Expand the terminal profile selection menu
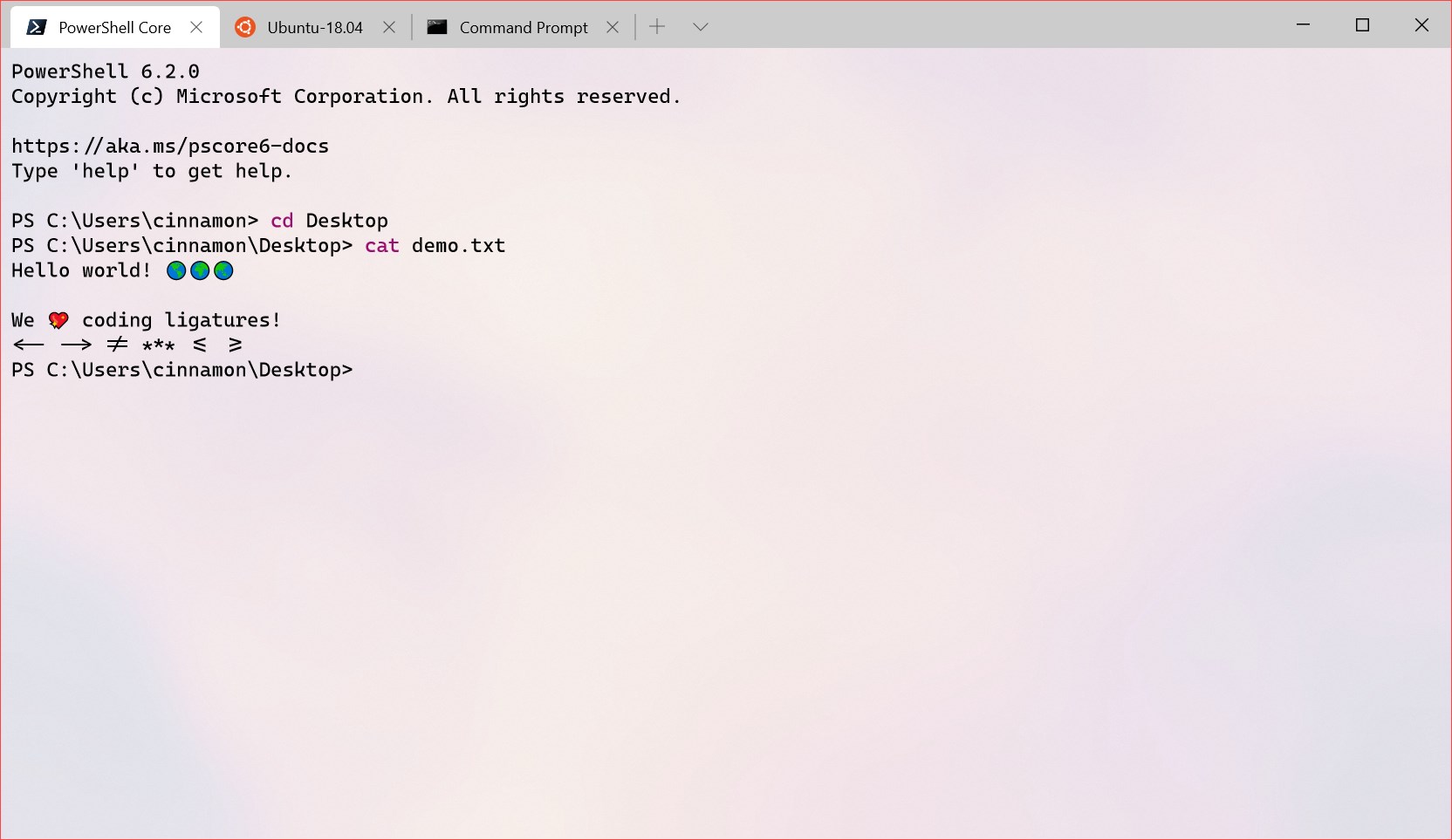 click(x=701, y=26)
